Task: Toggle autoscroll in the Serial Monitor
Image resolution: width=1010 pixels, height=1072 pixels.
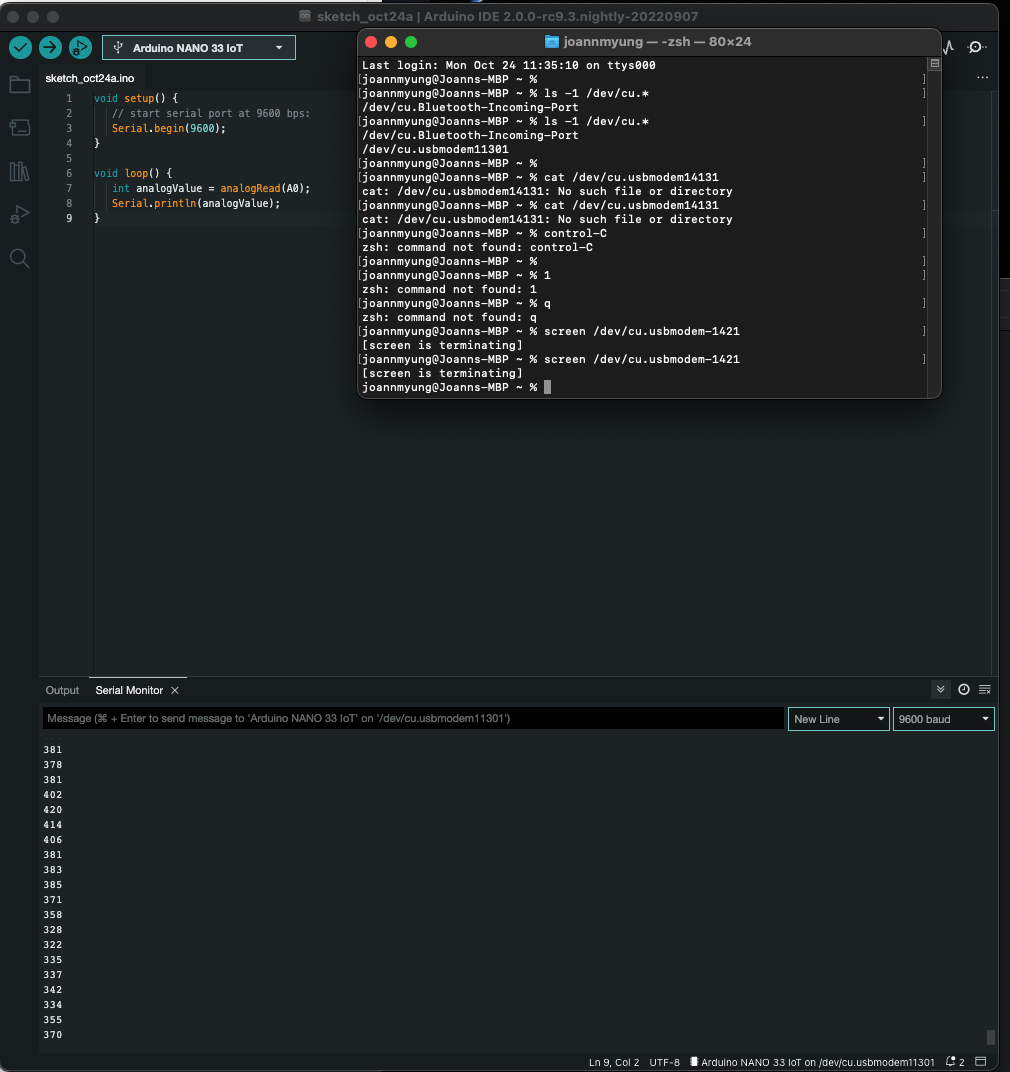Action: (940, 690)
